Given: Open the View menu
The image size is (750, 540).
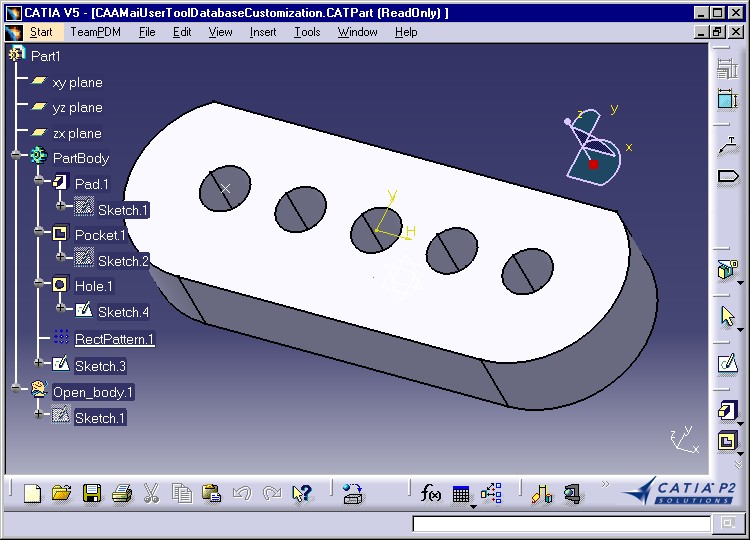Looking at the screenshot, I should tap(220, 32).
